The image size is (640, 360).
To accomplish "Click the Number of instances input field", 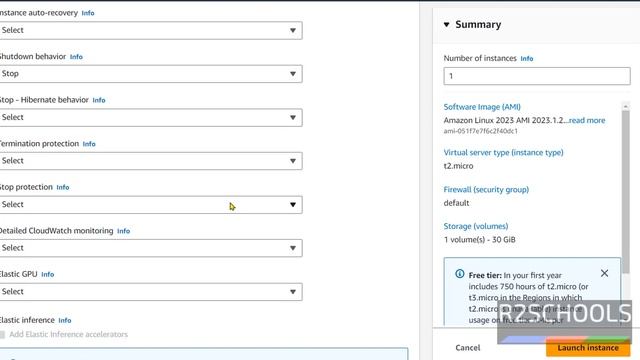I will [x=537, y=76].
